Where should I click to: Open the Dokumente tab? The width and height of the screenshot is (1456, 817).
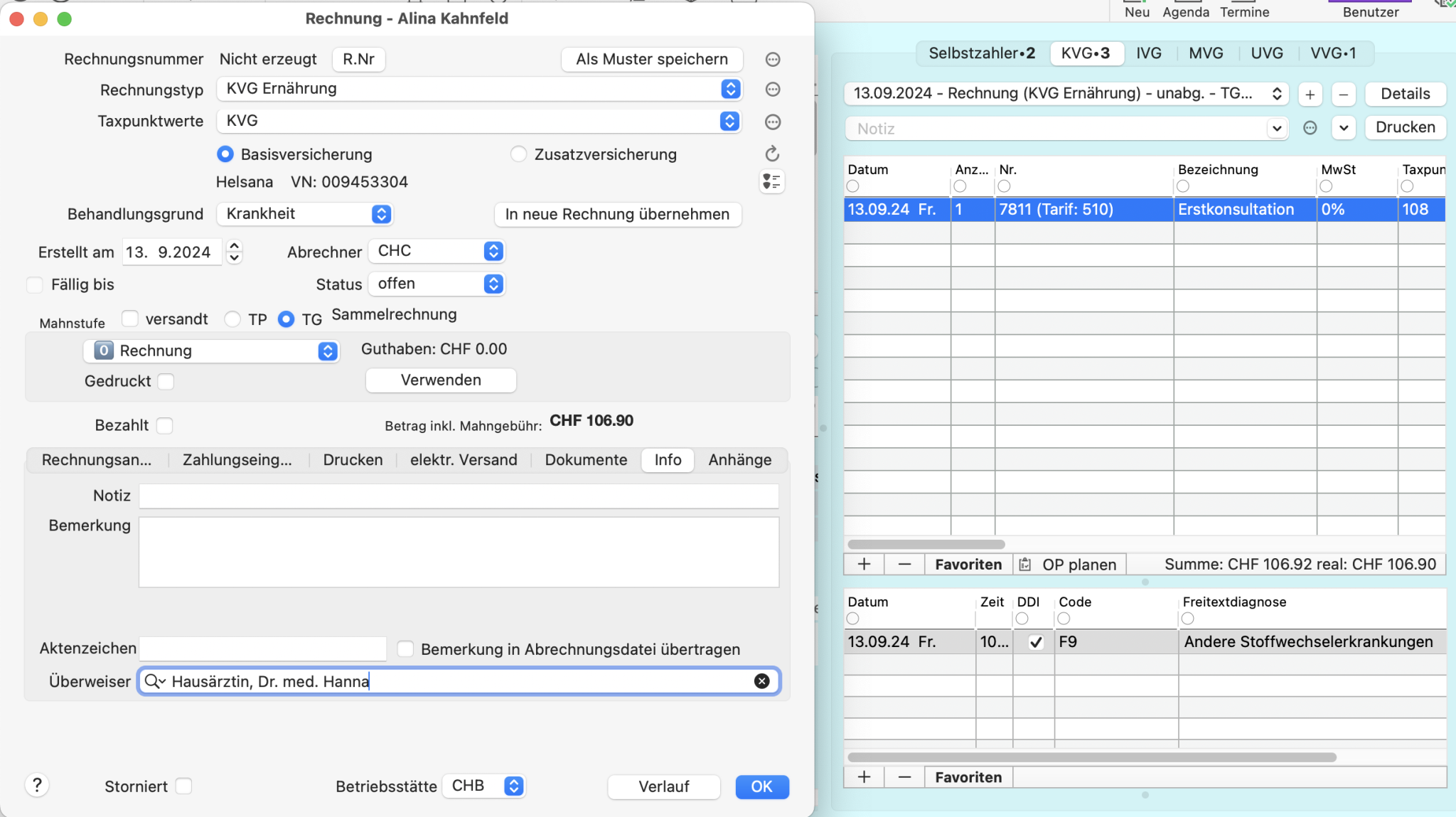[586, 460]
